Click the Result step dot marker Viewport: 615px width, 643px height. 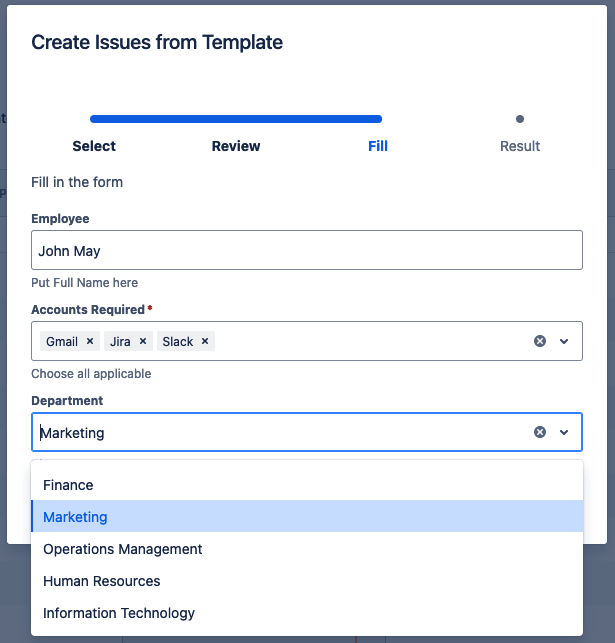(x=520, y=119)
